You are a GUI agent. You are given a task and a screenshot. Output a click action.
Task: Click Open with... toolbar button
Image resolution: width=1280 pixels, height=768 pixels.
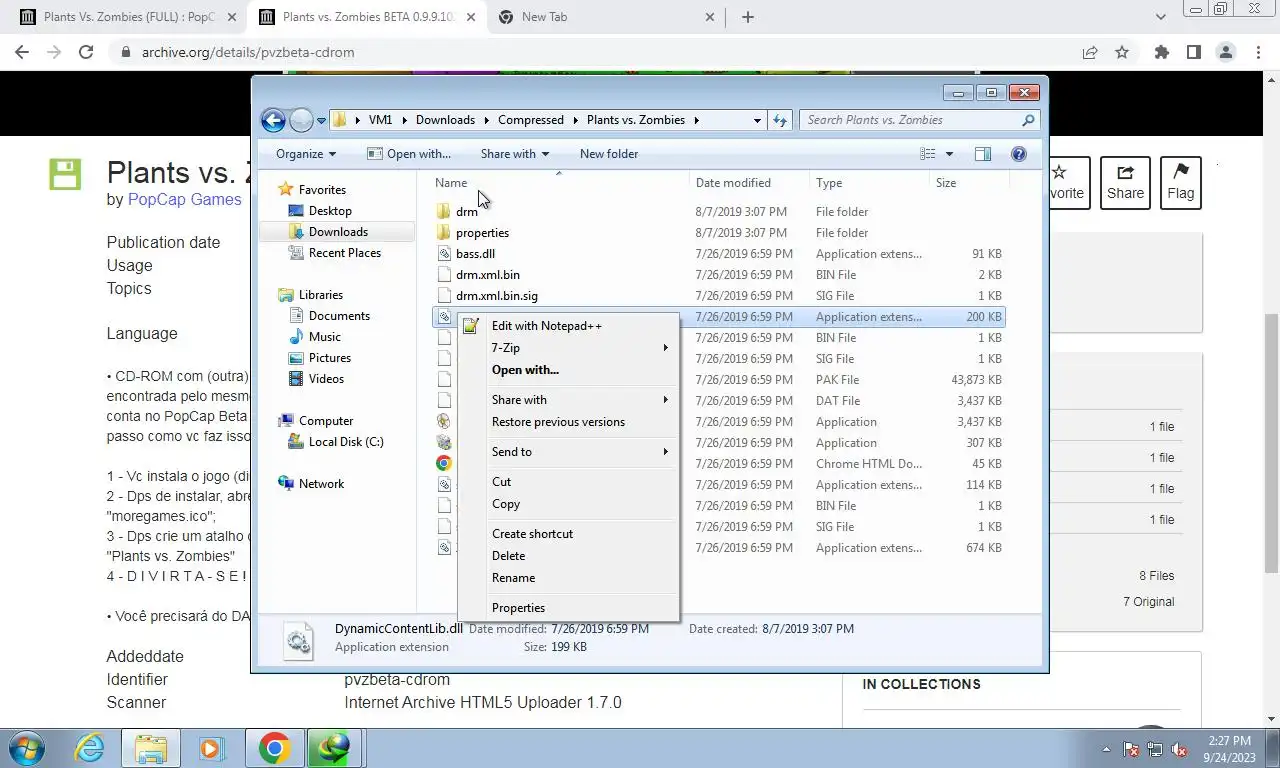coord(409,154)
